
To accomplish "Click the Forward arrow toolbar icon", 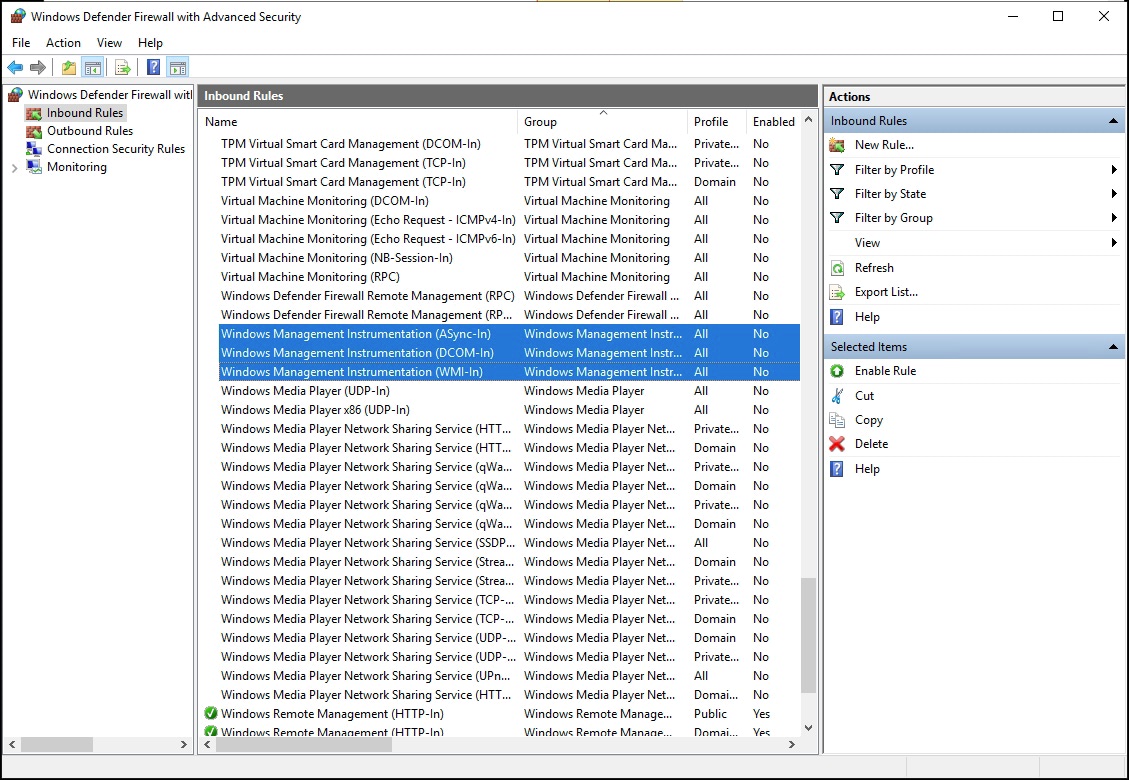I will pyautogui.click(x=37, y=68).
